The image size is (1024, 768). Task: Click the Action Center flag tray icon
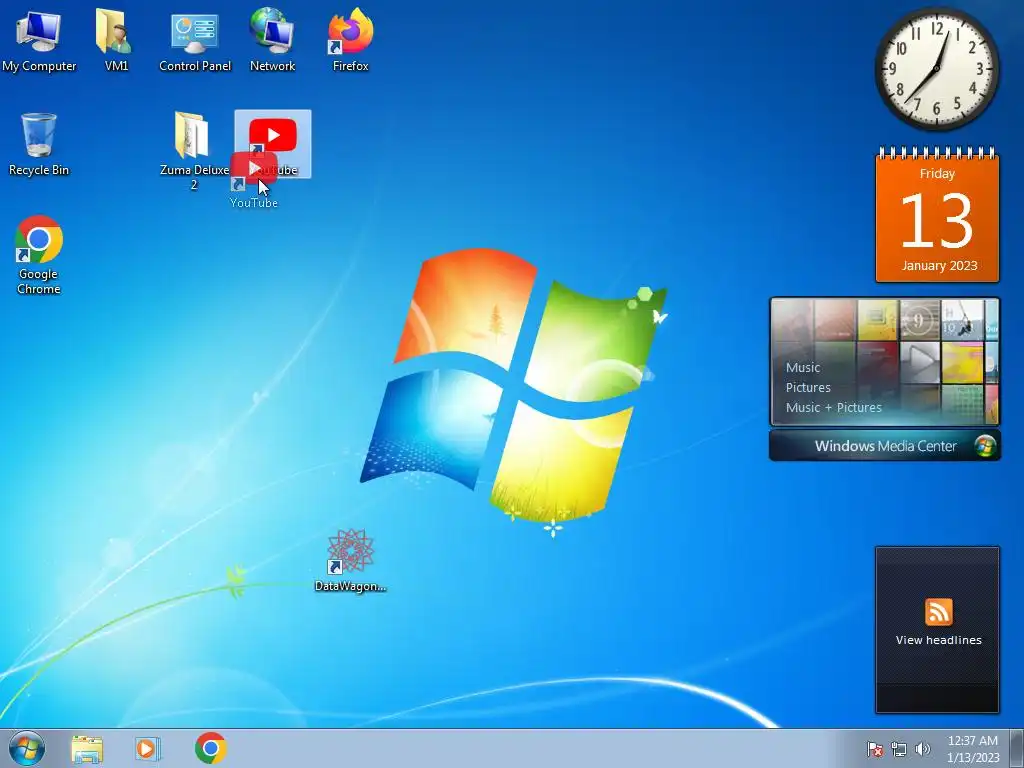(x=875, y=749)
